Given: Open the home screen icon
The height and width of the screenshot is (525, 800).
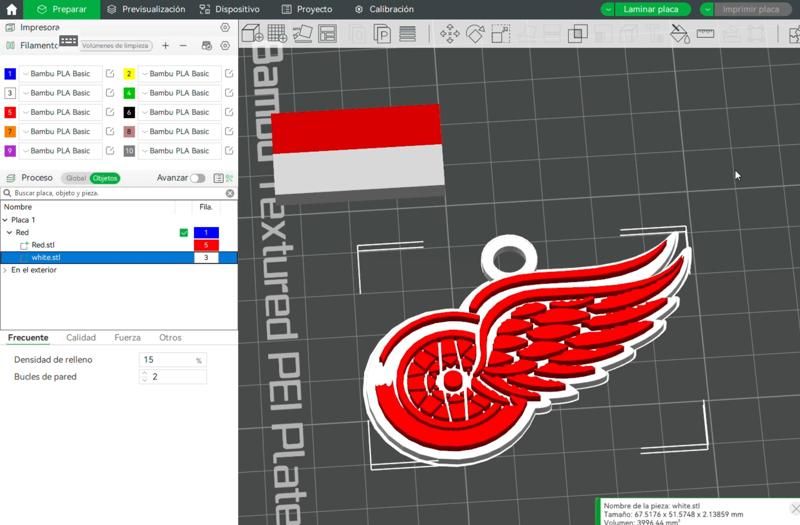Looking at the screenshot, I should pyautogui.click(x=11, y=9).
